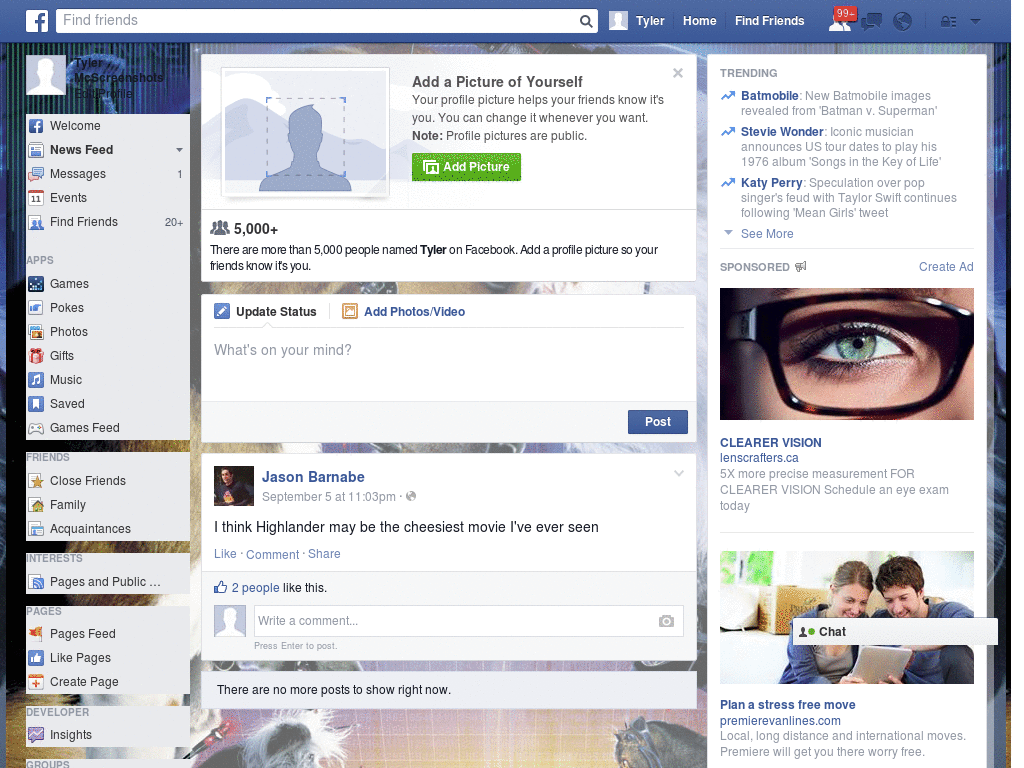This screenshot has height=768, width=1024.
Task: Click Pages and Public feed icon
Action: 36,582
